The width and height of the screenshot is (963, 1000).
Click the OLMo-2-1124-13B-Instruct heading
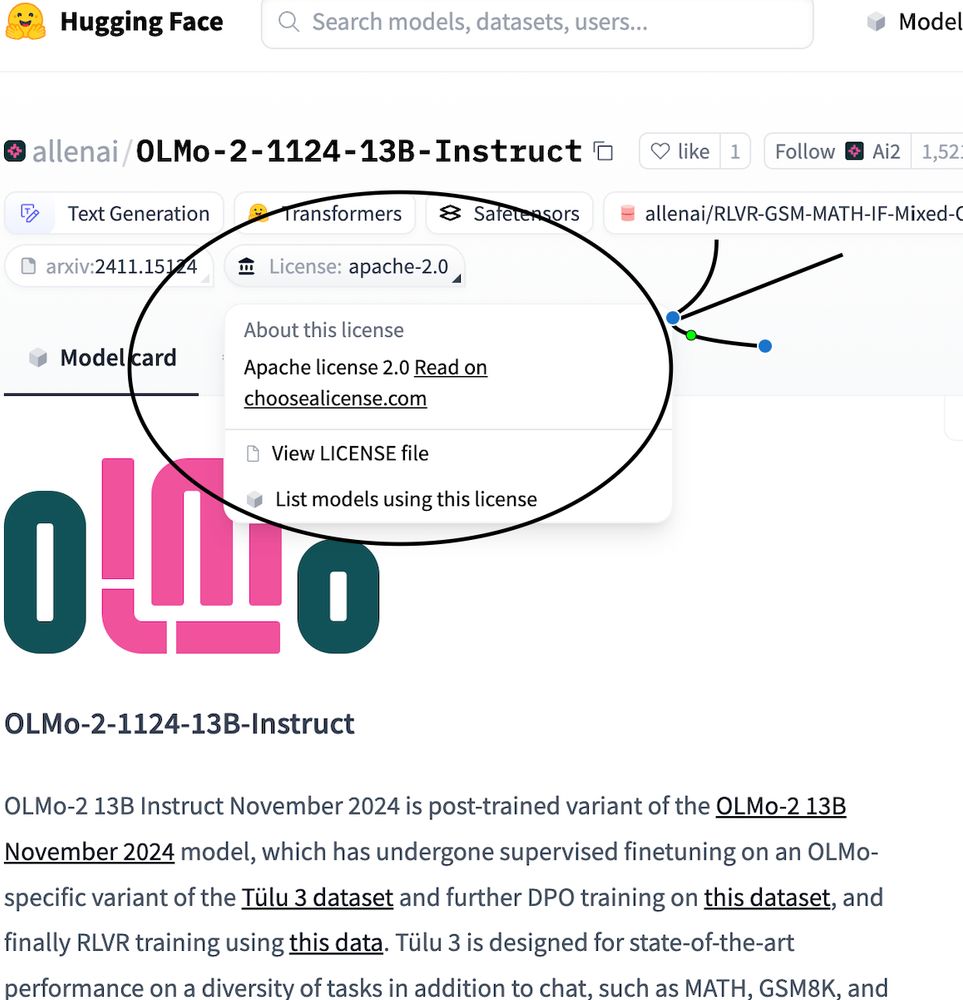click(179, 724)
